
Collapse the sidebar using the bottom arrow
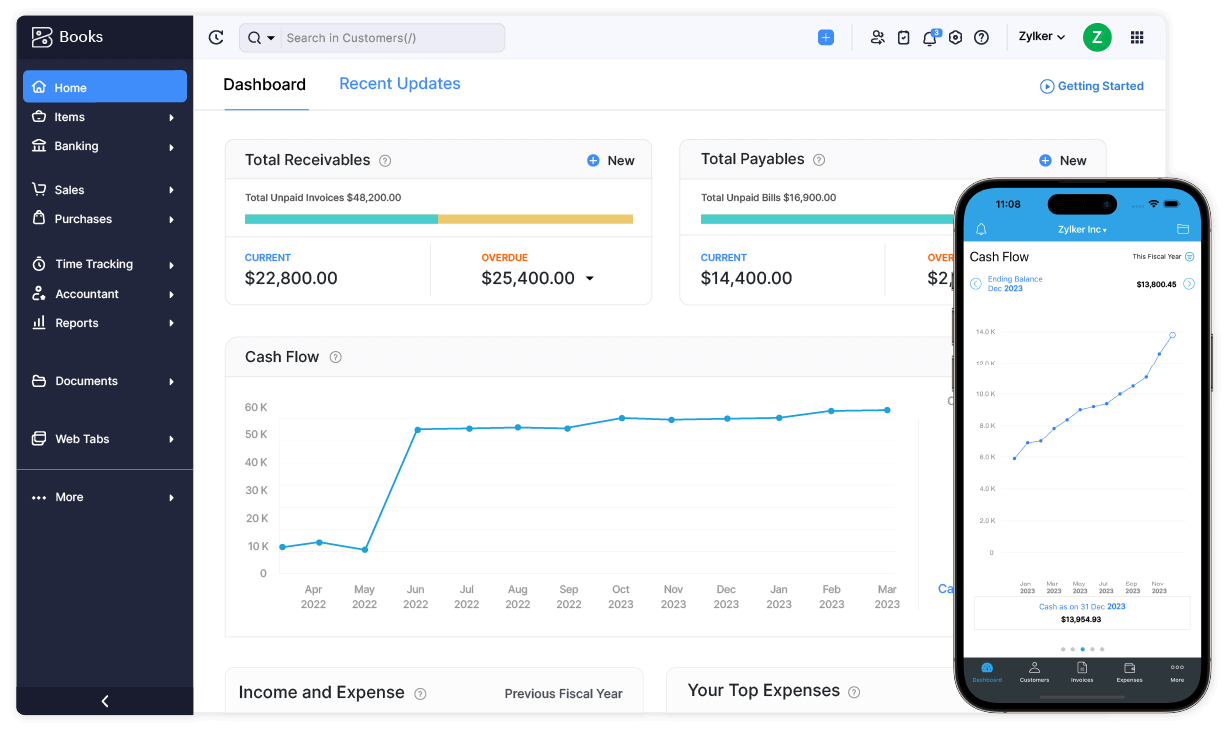104,701
